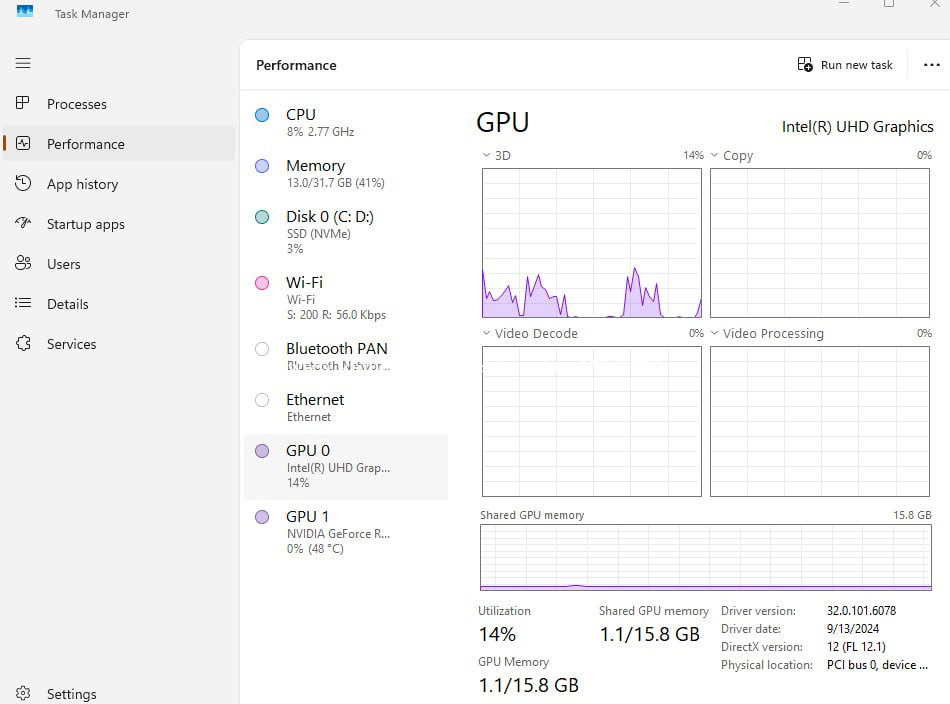Click the Services puzzle icon

tap(23, 344)
